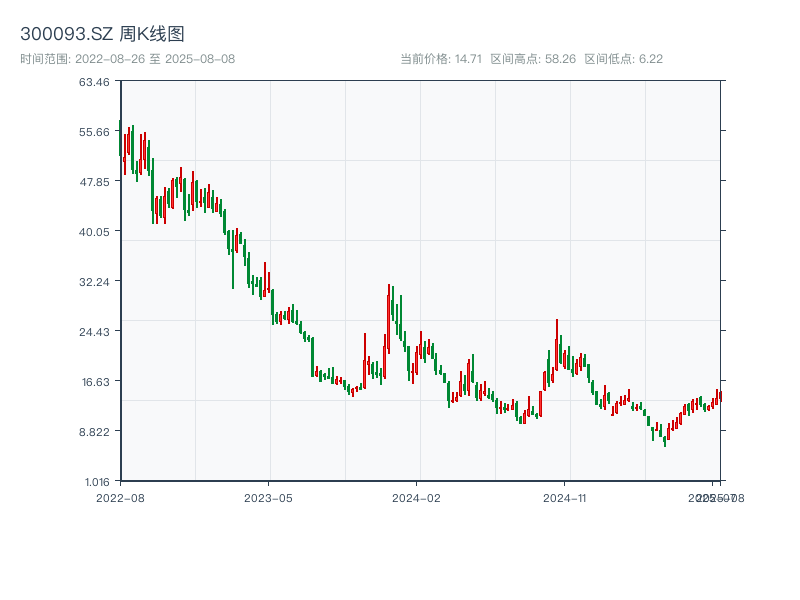Select the 2023-05 x-axis date label

(269, 497)
